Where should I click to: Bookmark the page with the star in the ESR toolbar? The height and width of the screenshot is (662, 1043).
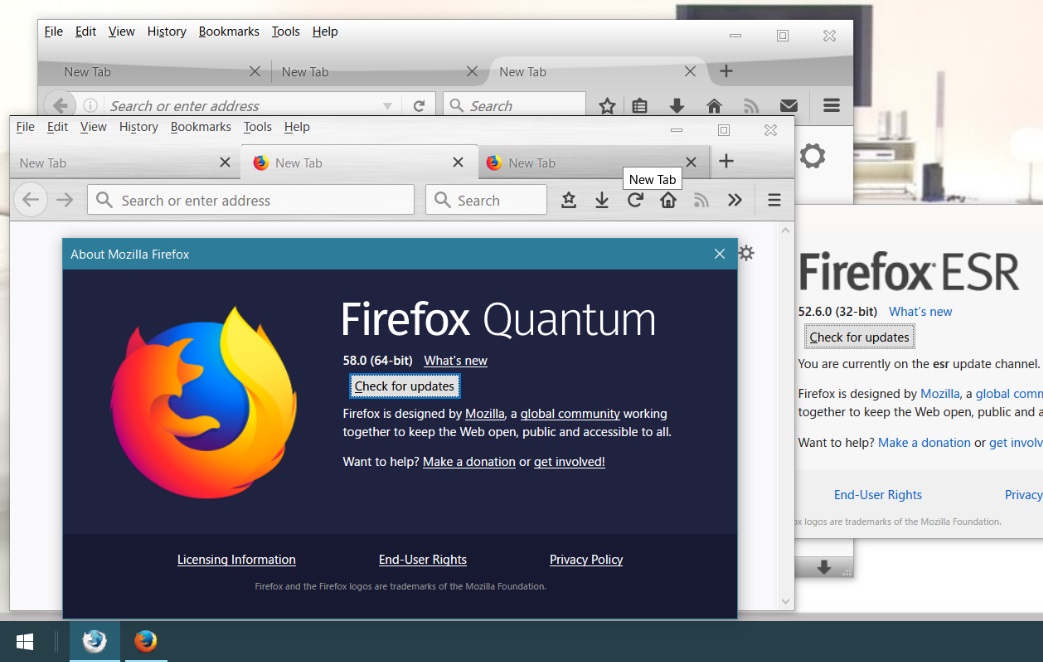point(607,106)
